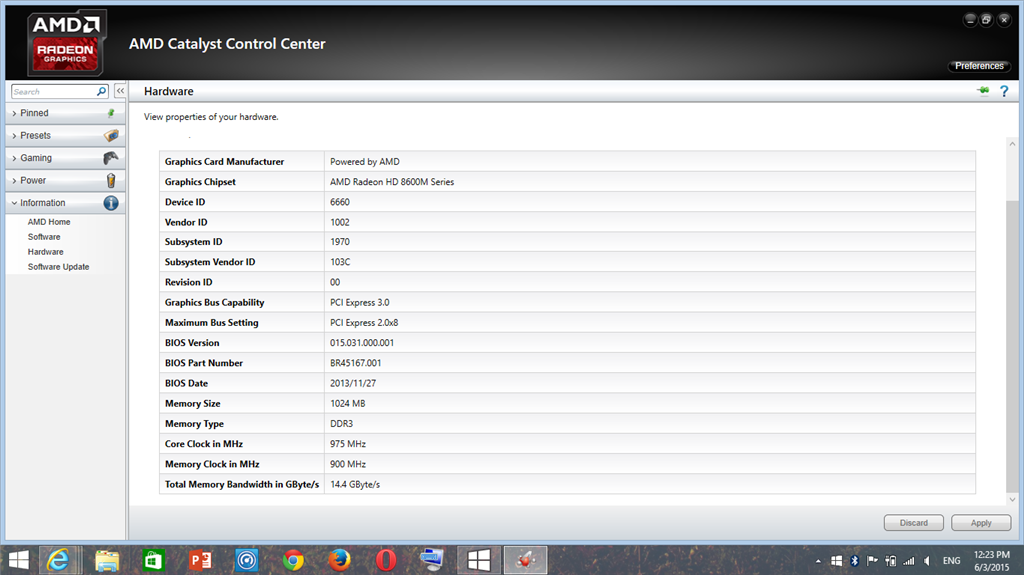Screen dimensions: 1024x575
Task: Click inside the Search field
Action: click(x=54, y=91)
